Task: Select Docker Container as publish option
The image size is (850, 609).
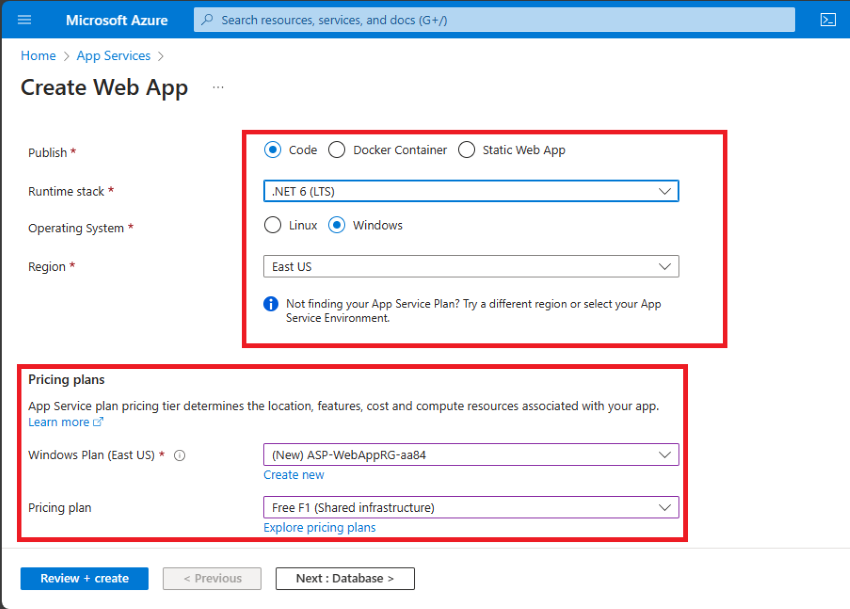Action: click(x=336, y=149)
